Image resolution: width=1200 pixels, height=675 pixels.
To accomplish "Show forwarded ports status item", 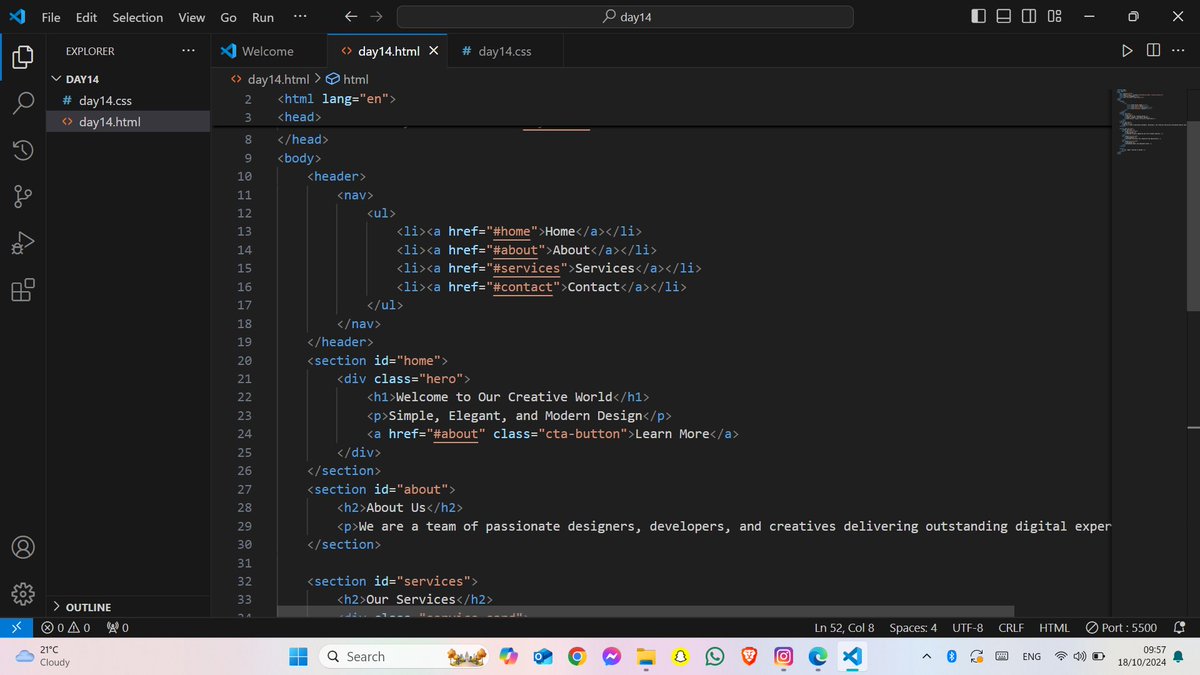I will click(117, 627).
